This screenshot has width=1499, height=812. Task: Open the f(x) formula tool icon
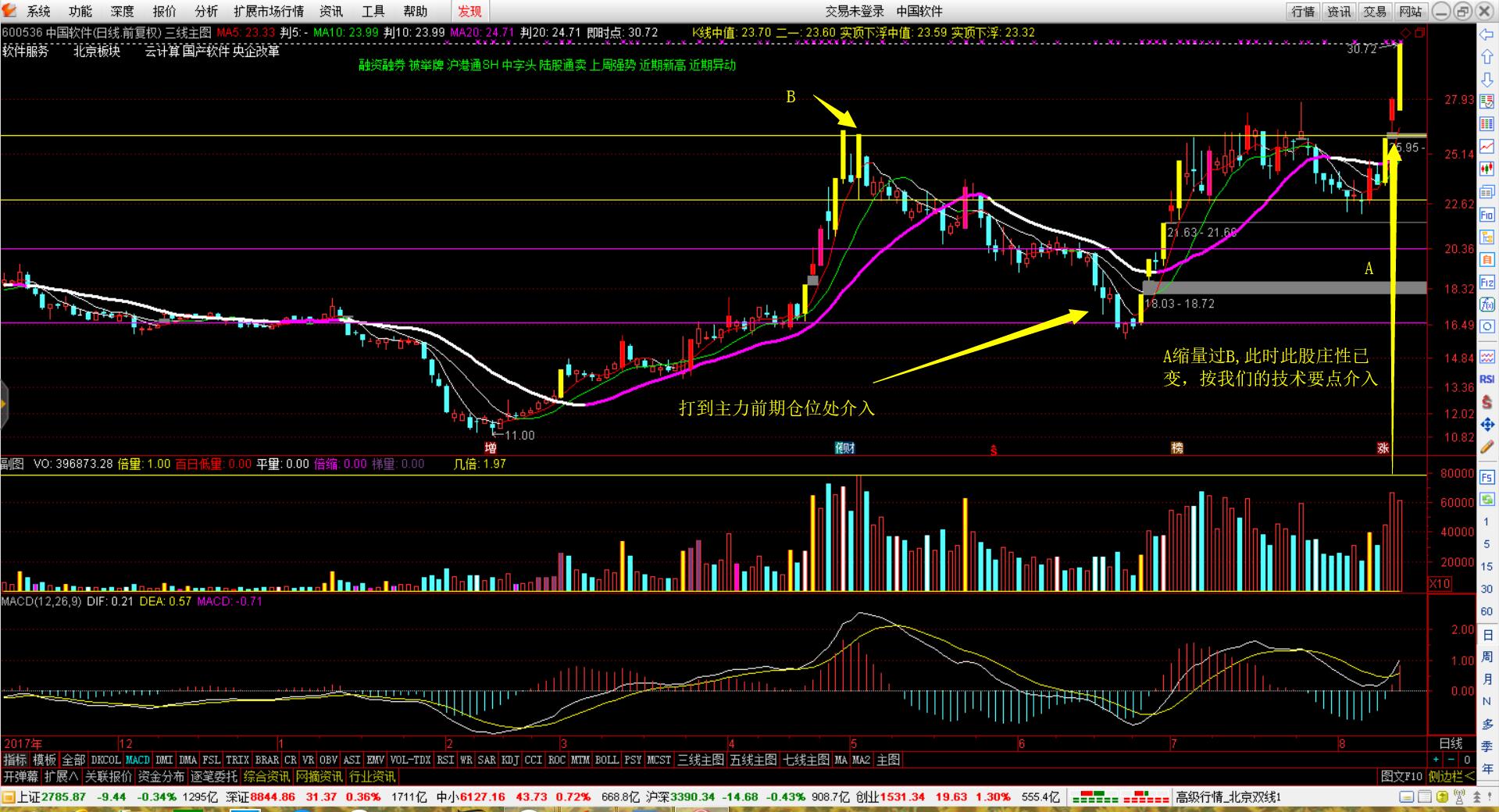tap(1487, 305)
